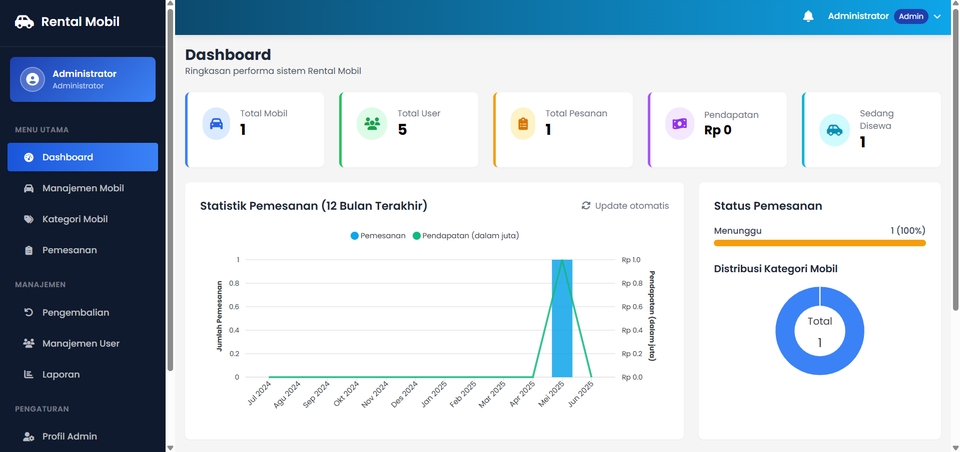Open notifications via the bell icon
The height and width of the screenshot is (452, 960).
808,17
